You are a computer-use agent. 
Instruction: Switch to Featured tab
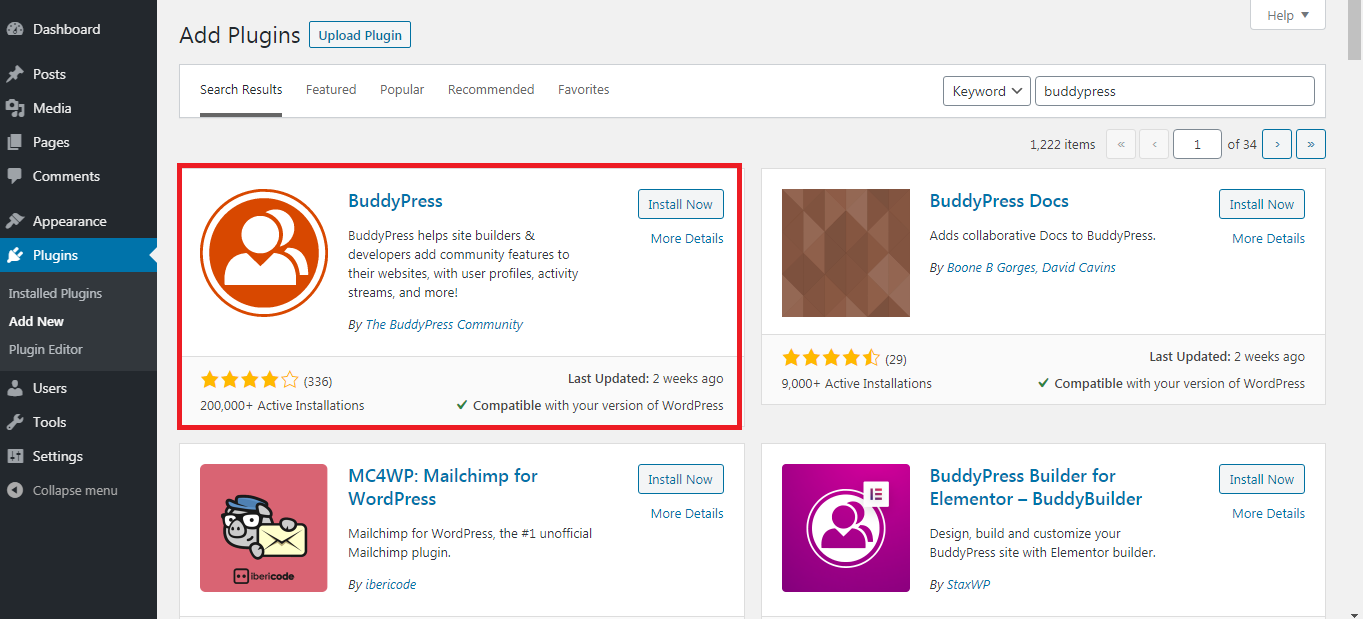point(331,90)
